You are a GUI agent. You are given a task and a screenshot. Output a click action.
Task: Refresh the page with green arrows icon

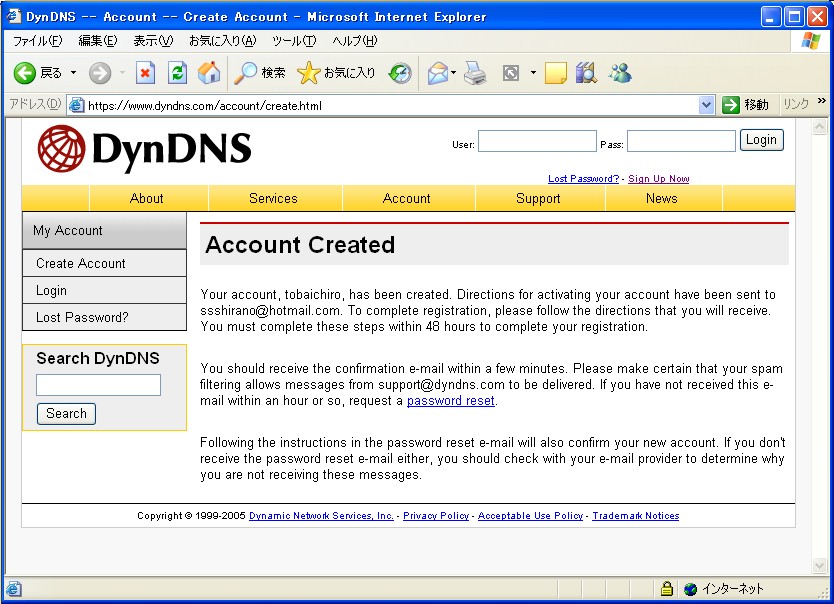click(177, 73)
